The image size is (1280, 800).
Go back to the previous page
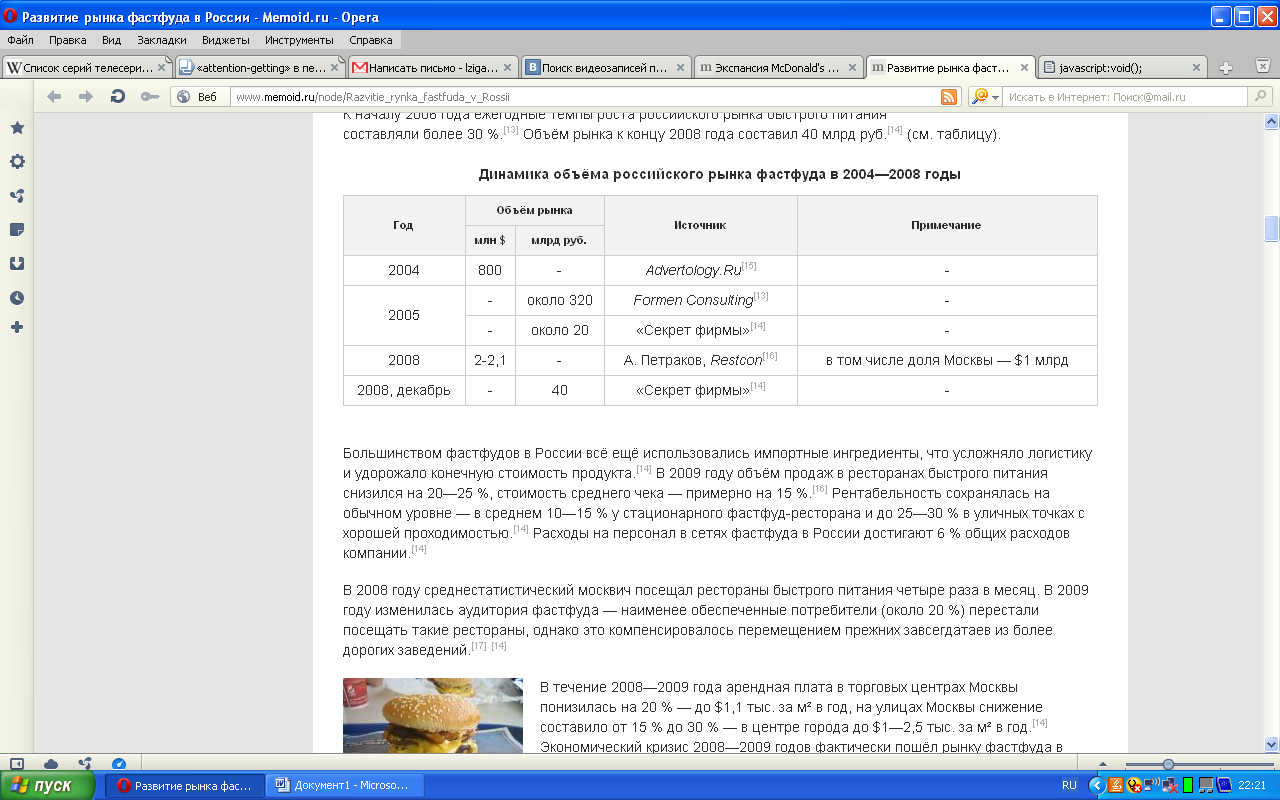coord(54,96)
